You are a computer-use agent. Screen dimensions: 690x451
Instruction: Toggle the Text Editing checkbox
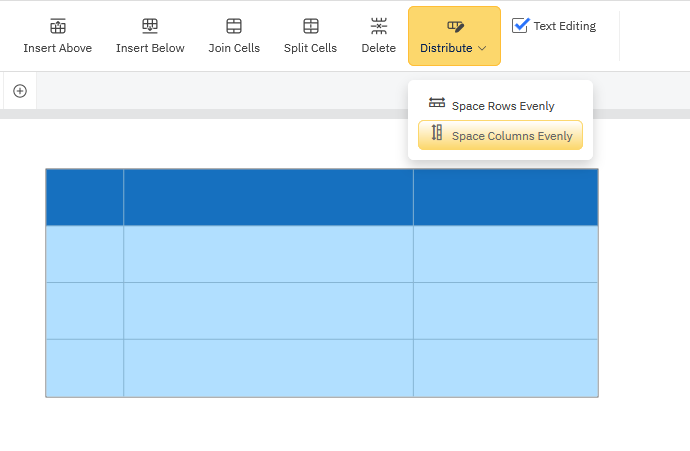point(520,26)
